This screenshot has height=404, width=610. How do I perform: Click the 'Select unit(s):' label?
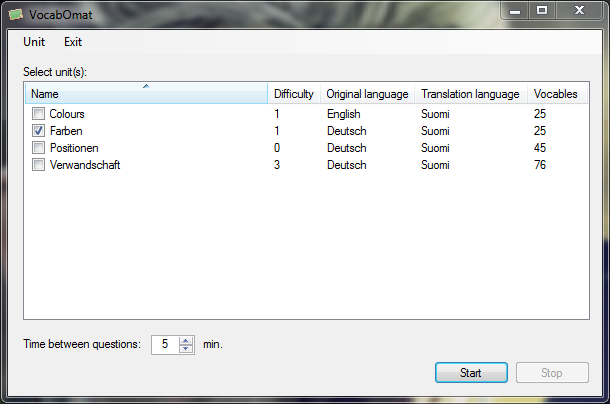coord(55,72)
